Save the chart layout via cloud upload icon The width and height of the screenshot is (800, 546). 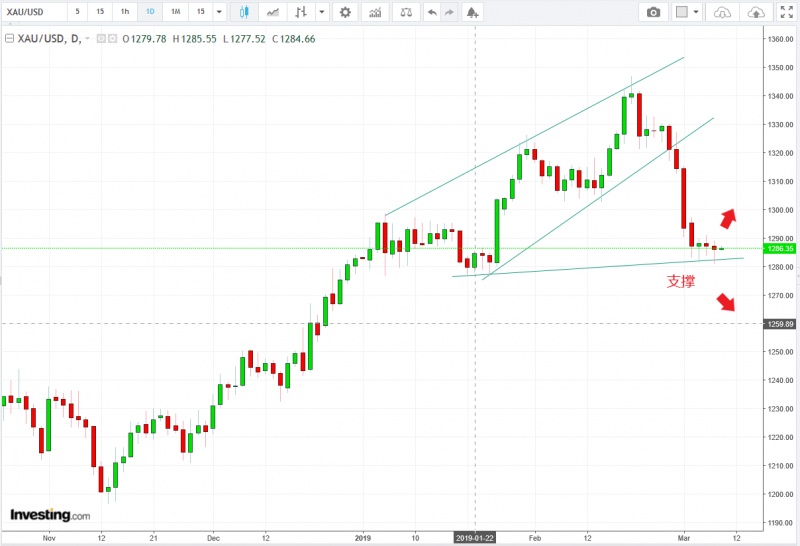757,12
